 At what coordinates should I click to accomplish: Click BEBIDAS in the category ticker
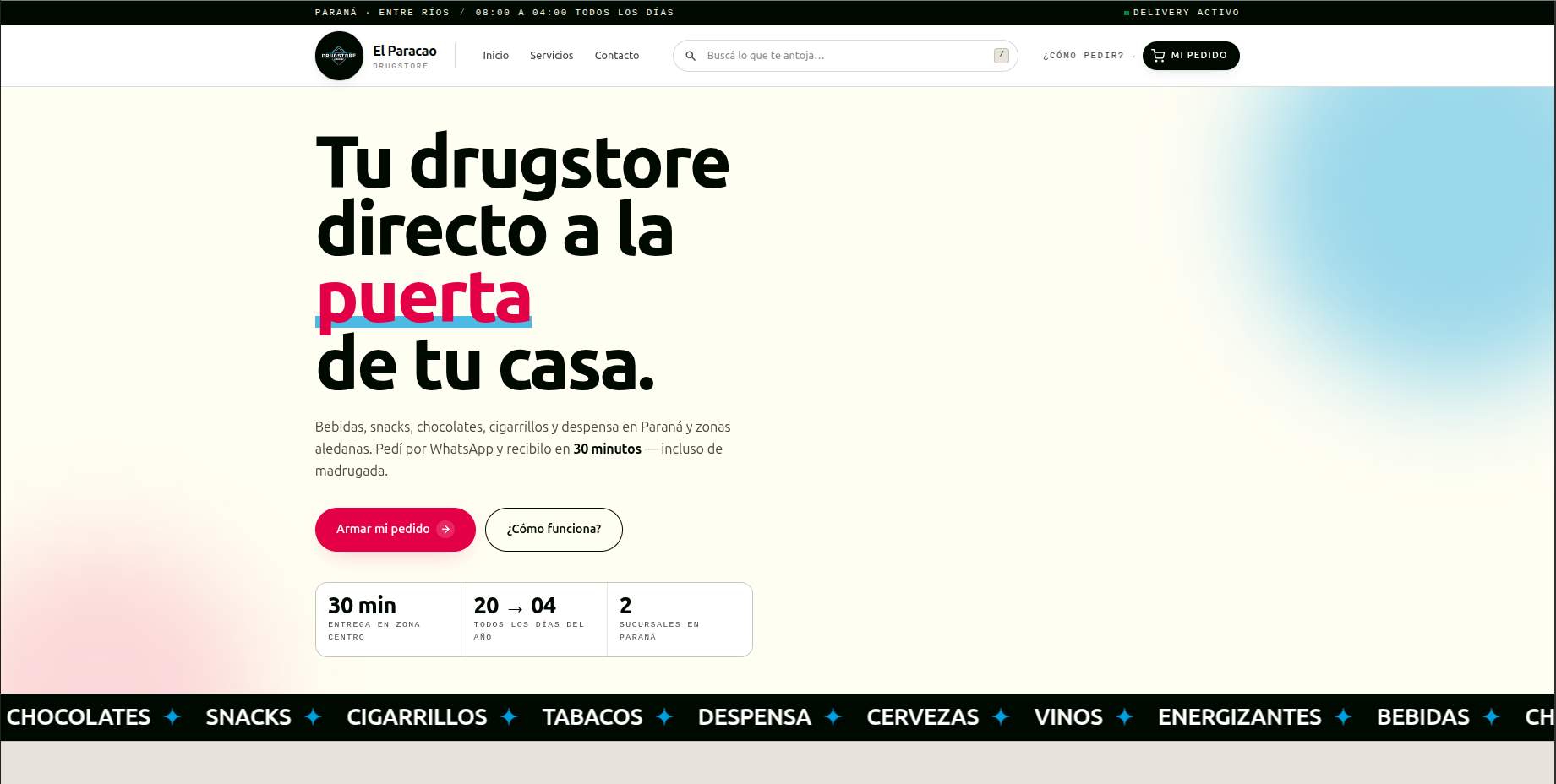1423,717
